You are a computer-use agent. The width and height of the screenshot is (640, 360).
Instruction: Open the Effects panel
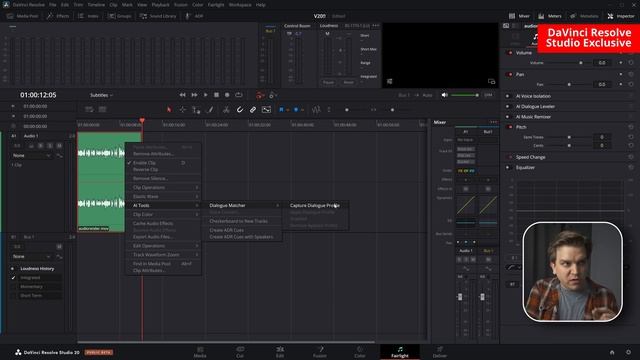pyautogui.click(x=58, y=16)
